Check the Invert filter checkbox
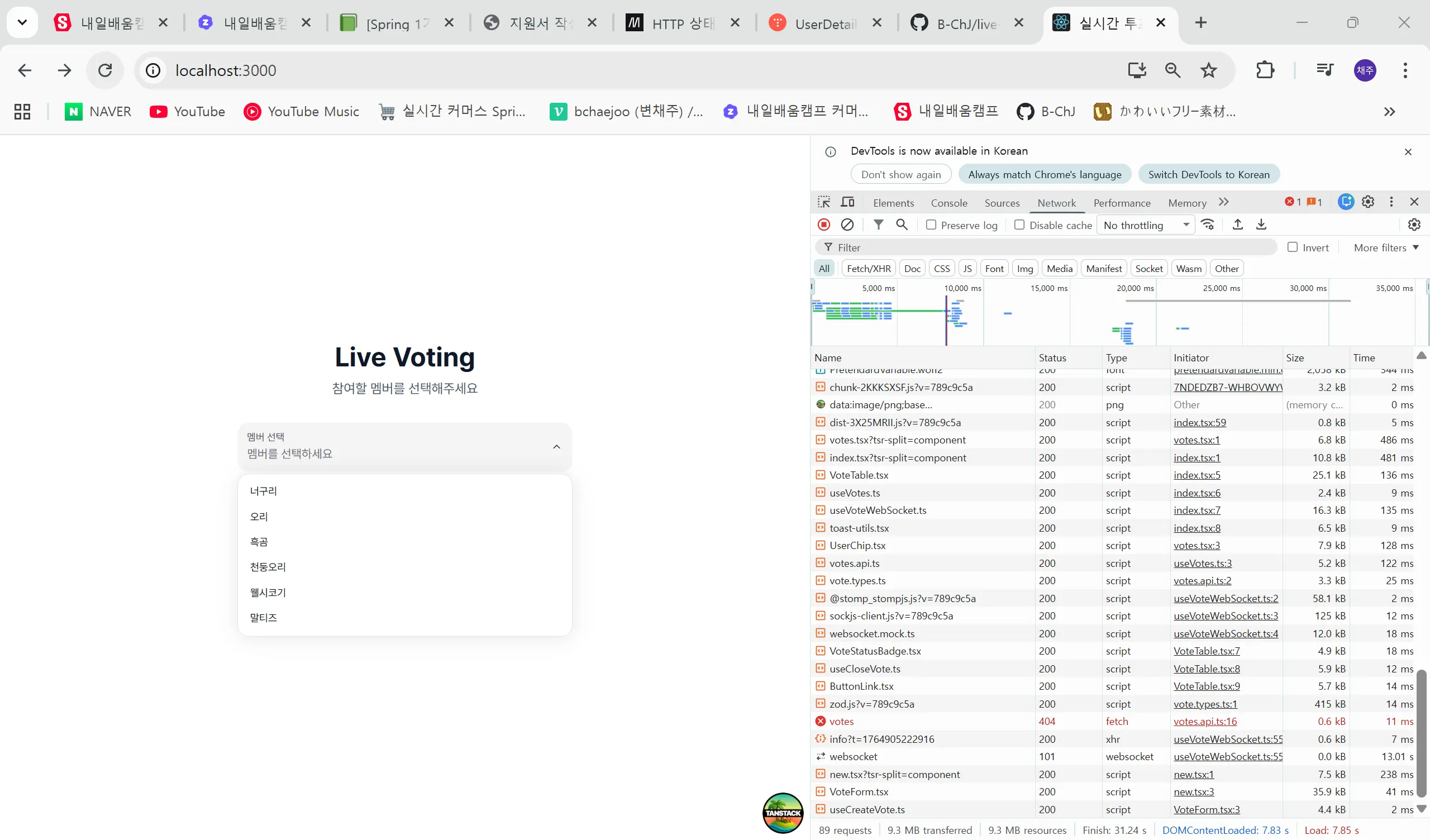The image size is (1430, 840). [1292, 247]
